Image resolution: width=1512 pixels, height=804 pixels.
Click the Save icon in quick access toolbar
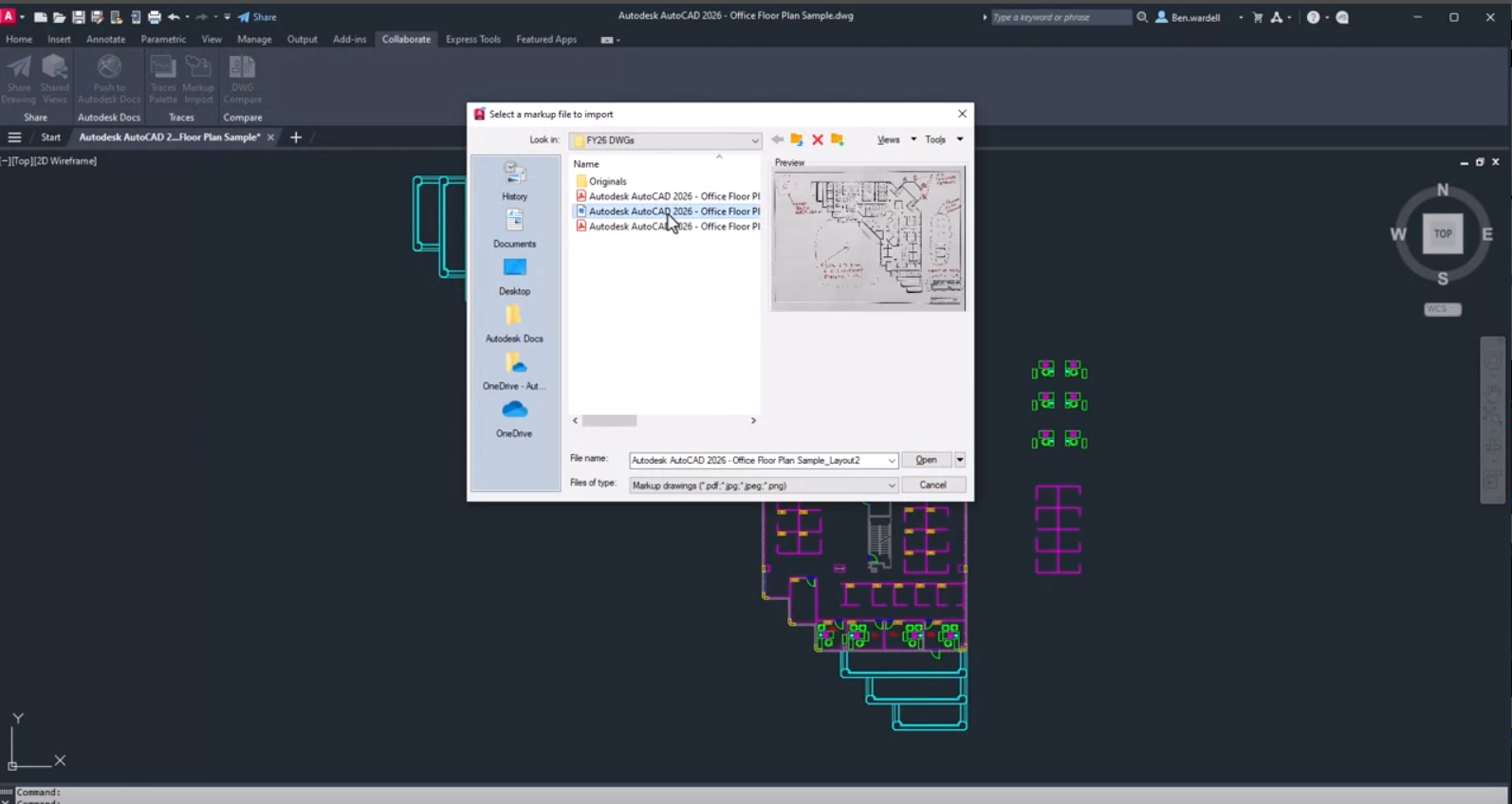(x=78, y=17)
